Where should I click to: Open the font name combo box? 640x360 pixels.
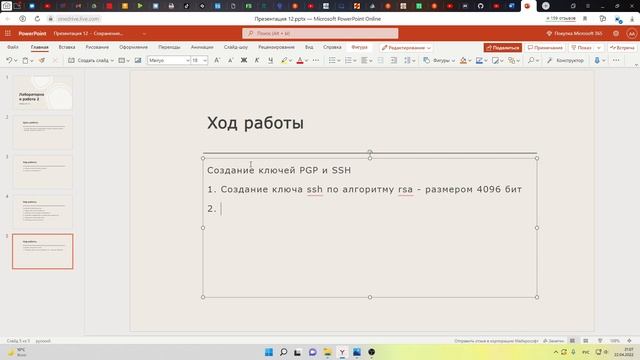coord(169,60)
